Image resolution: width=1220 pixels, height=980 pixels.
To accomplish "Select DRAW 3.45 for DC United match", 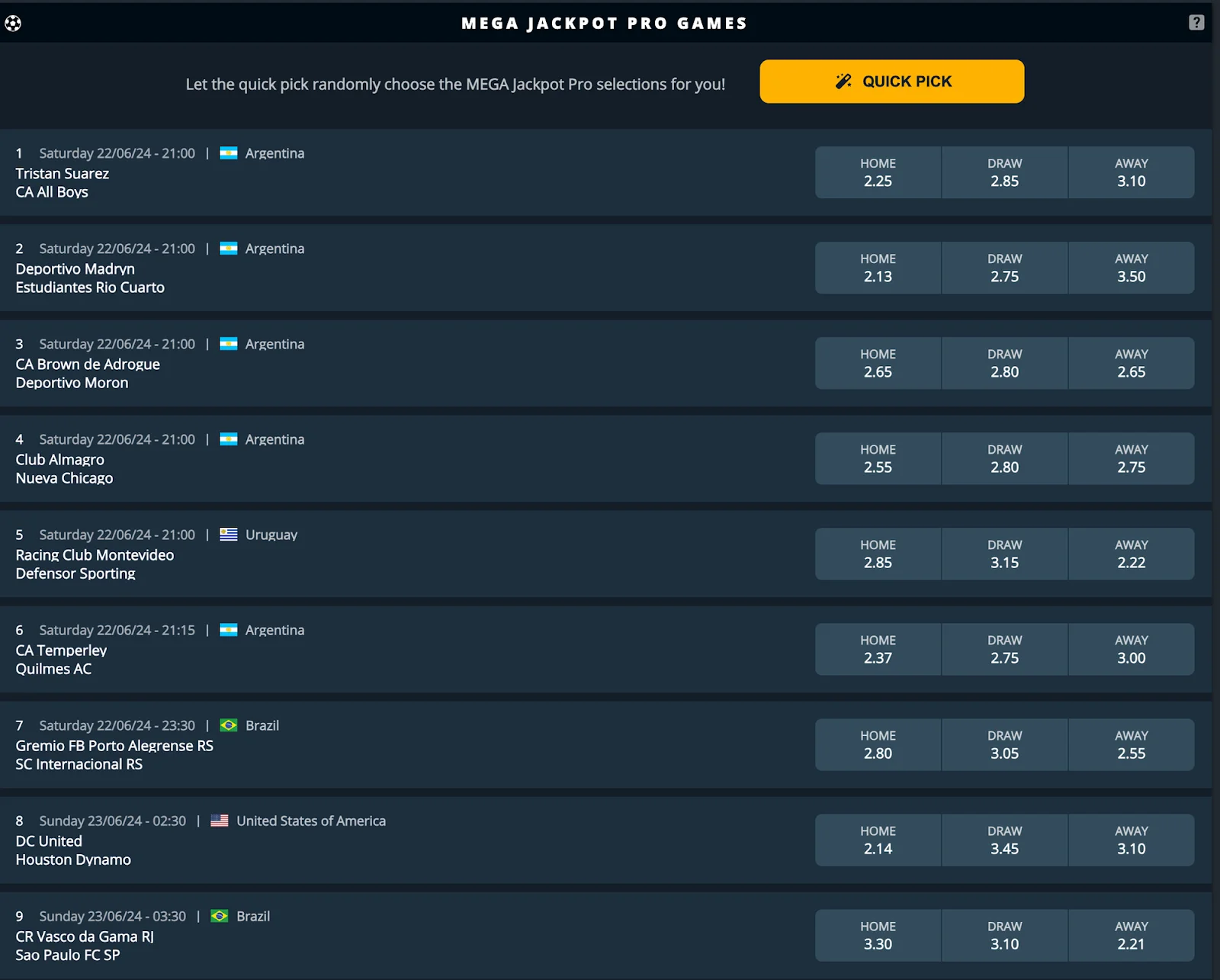I will (x=1004, y=840).
